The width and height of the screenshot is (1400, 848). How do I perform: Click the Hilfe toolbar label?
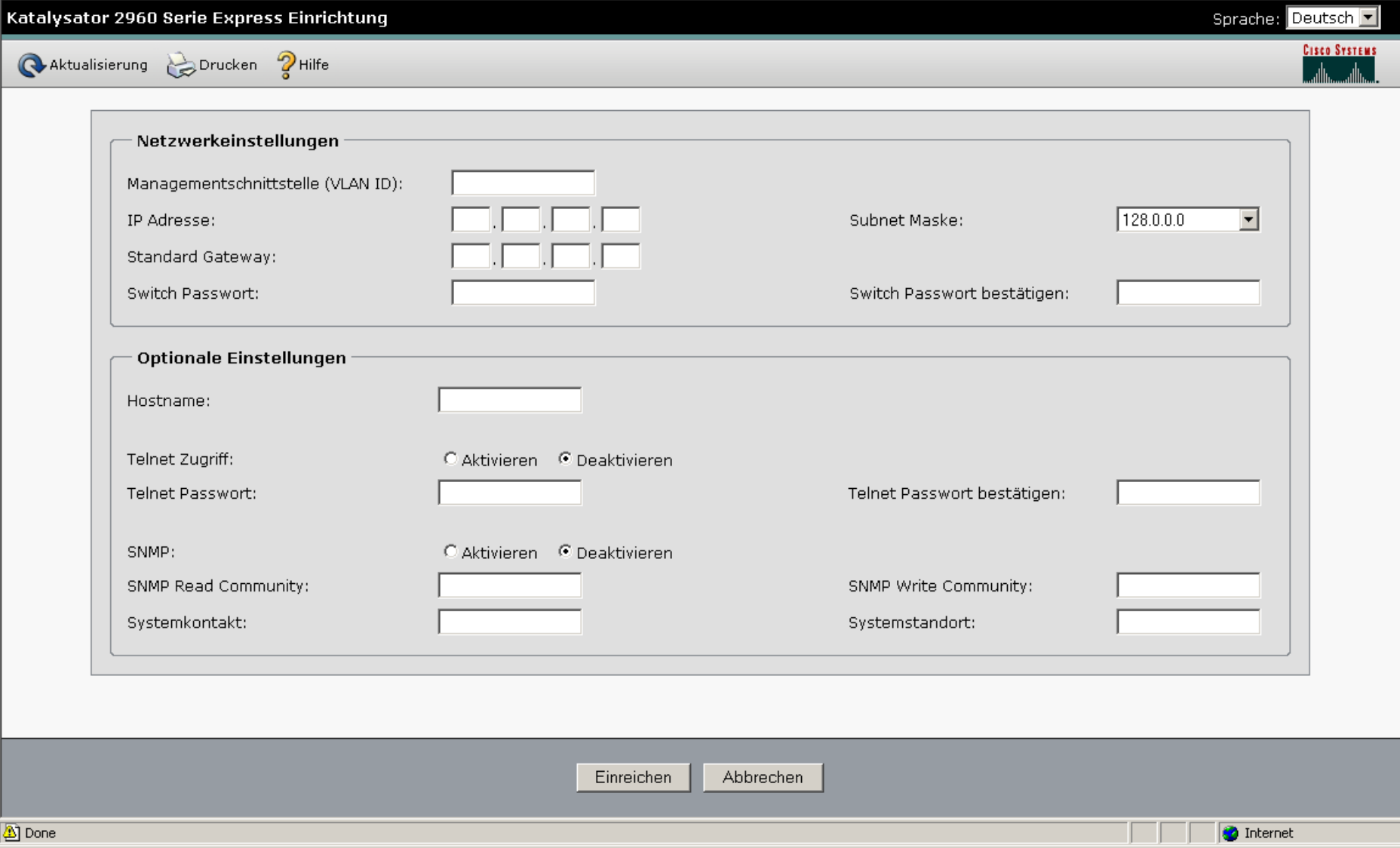(x=314, y=65)
